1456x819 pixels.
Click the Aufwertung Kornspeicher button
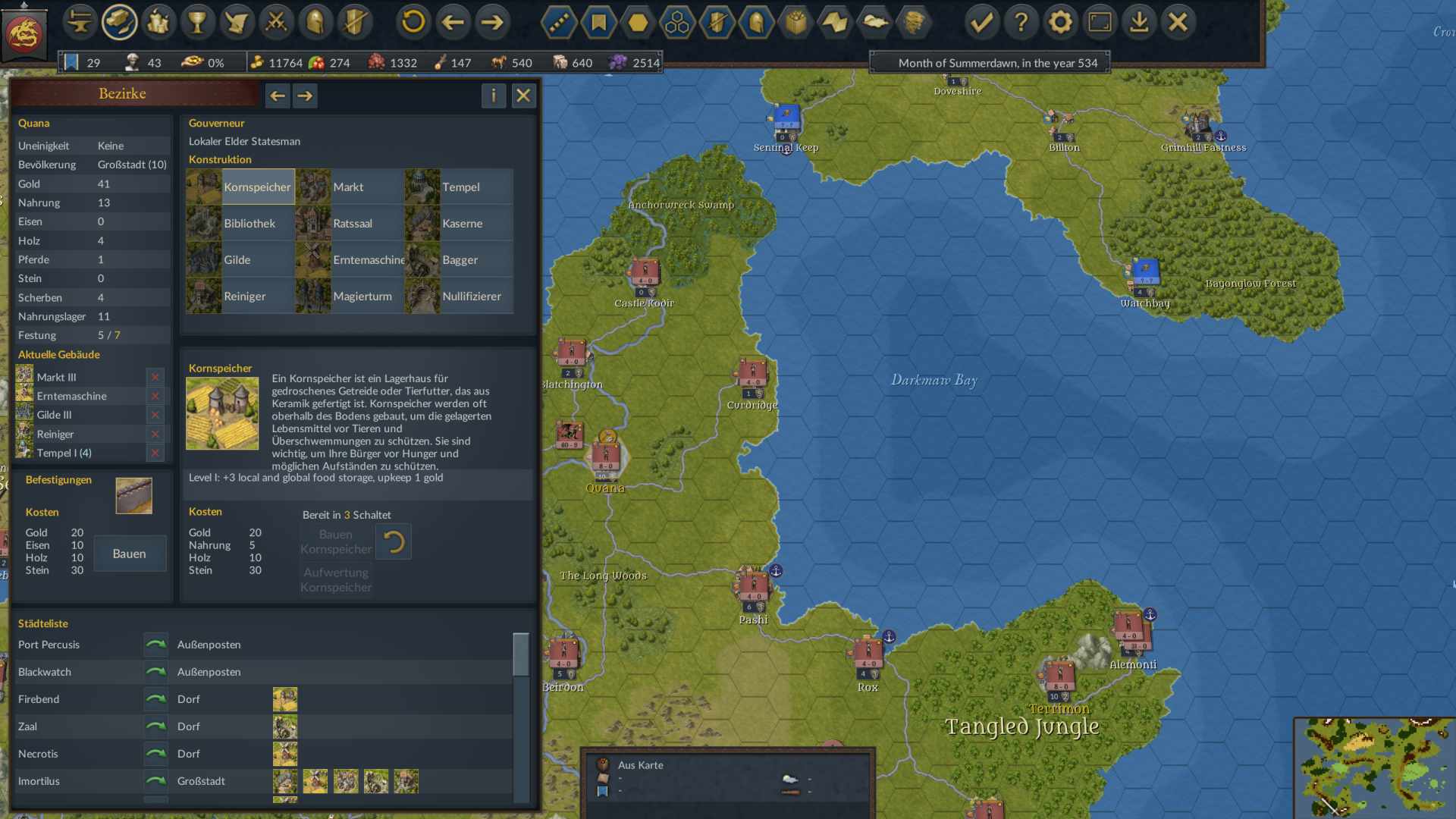(336, 579)
